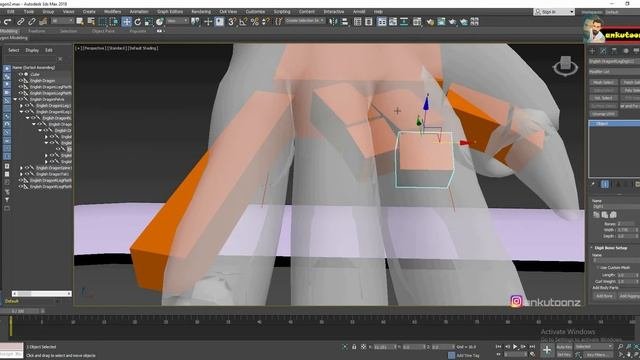Click the Go to End playback button

pyautogui.click(x=532, y=347)
